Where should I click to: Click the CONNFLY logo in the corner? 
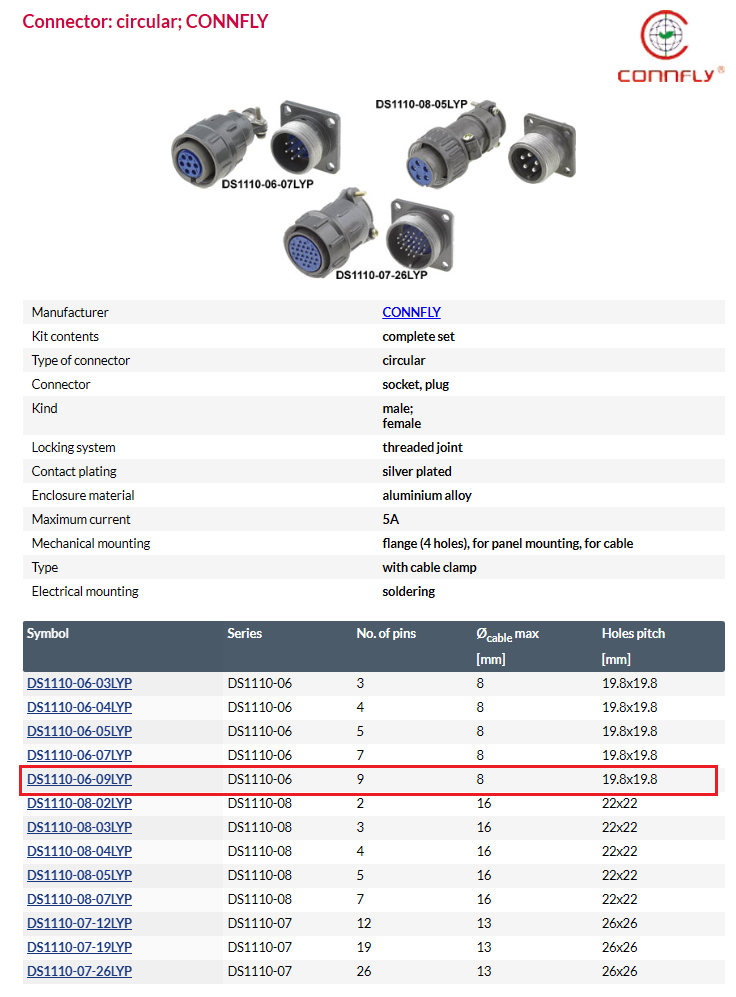point(671,47)
